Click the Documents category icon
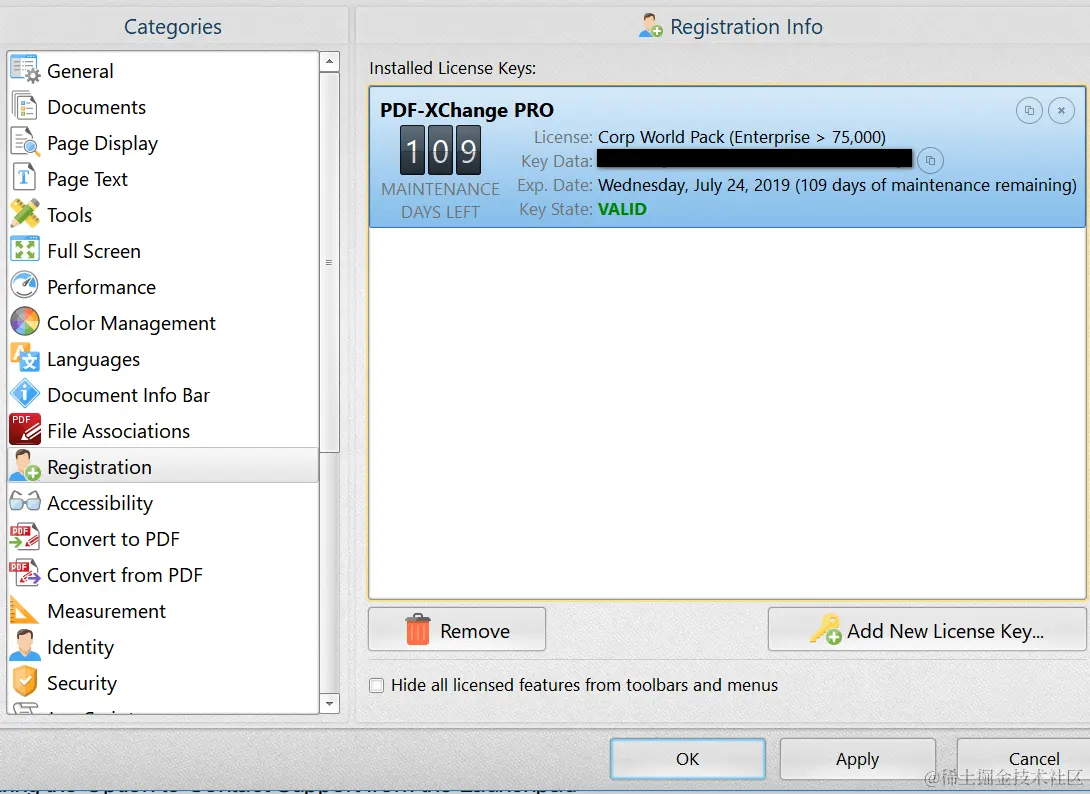1090x794 pixels. (25, 106)
